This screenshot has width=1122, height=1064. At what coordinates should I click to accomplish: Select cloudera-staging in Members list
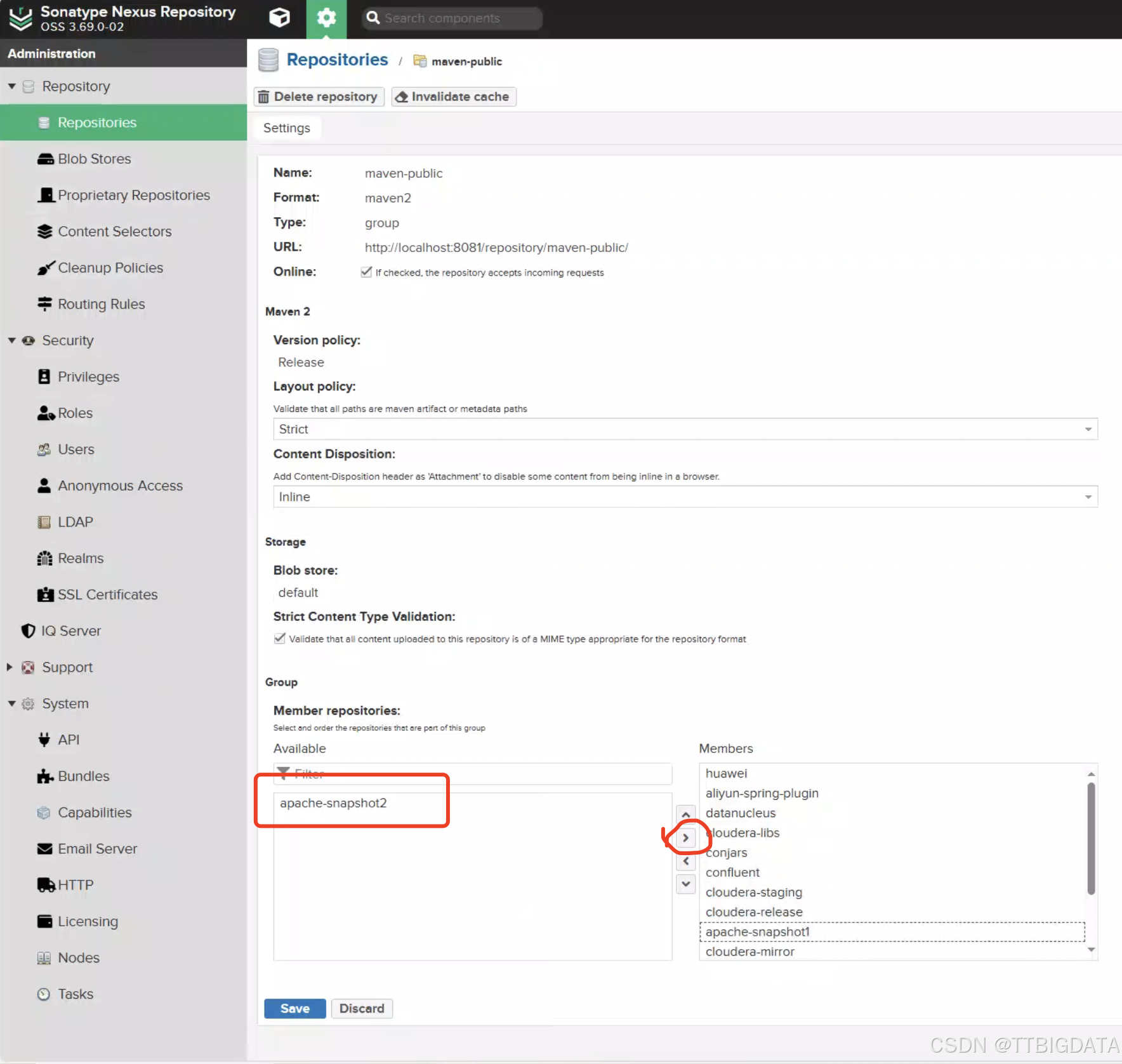tap(892, 892)
